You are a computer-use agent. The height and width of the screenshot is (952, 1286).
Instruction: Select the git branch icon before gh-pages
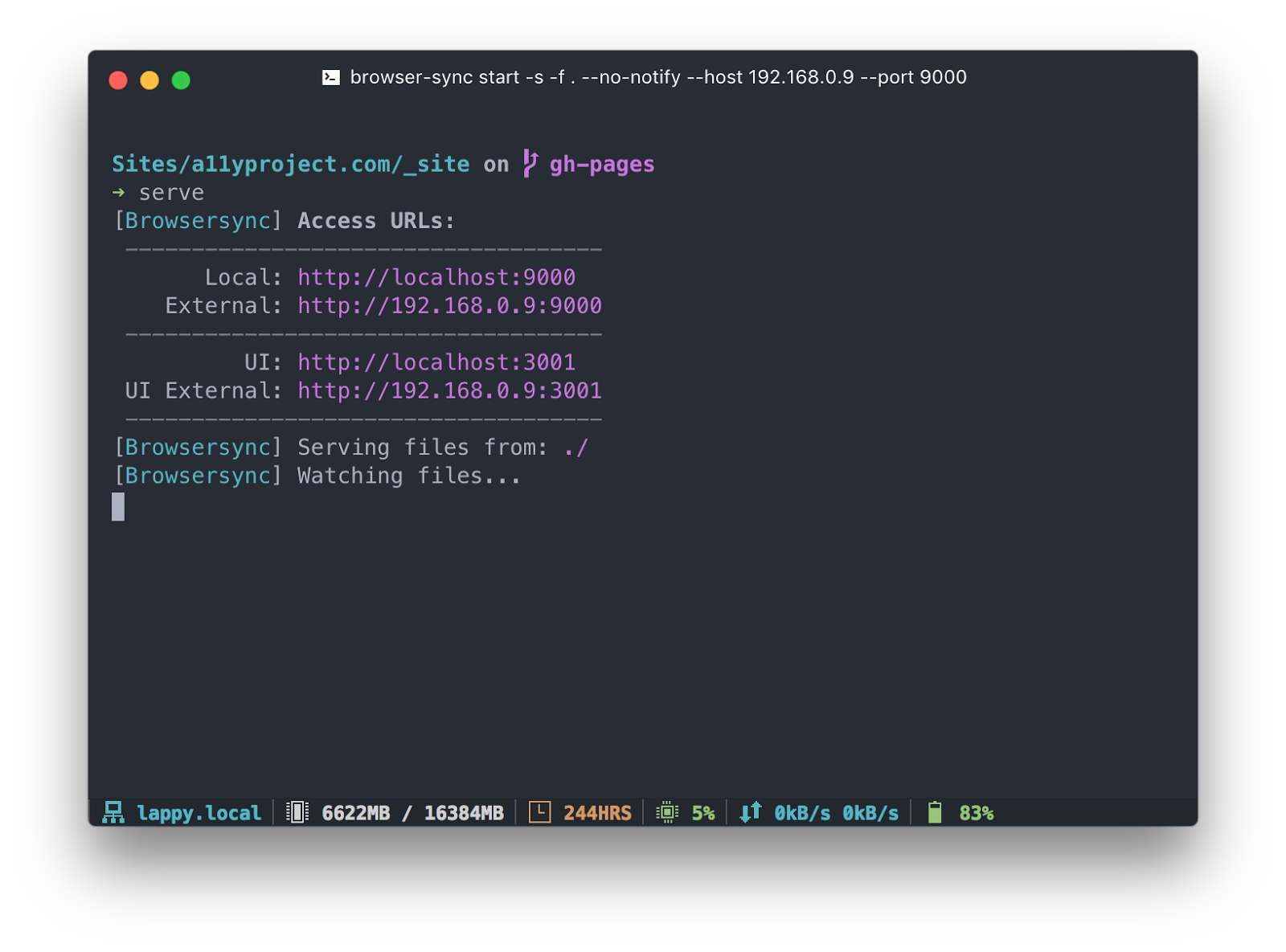click(x=528, y=164)
